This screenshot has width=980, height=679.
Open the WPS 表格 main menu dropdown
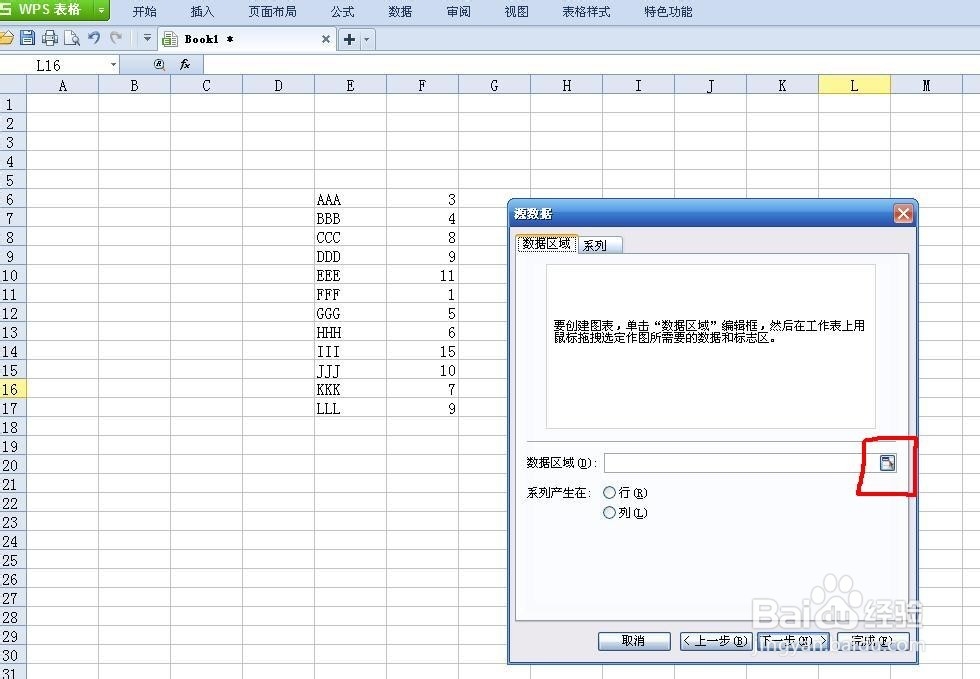[99, 11]
